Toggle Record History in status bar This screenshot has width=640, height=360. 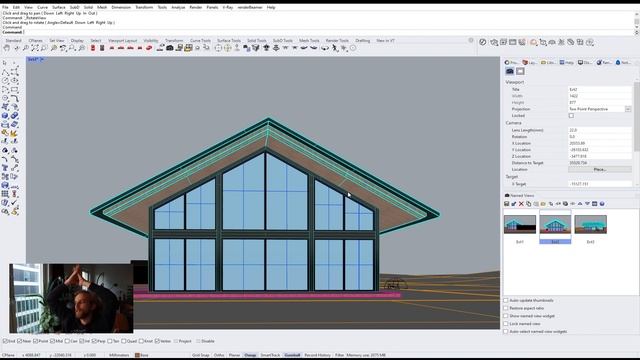[x=317, y=355]
